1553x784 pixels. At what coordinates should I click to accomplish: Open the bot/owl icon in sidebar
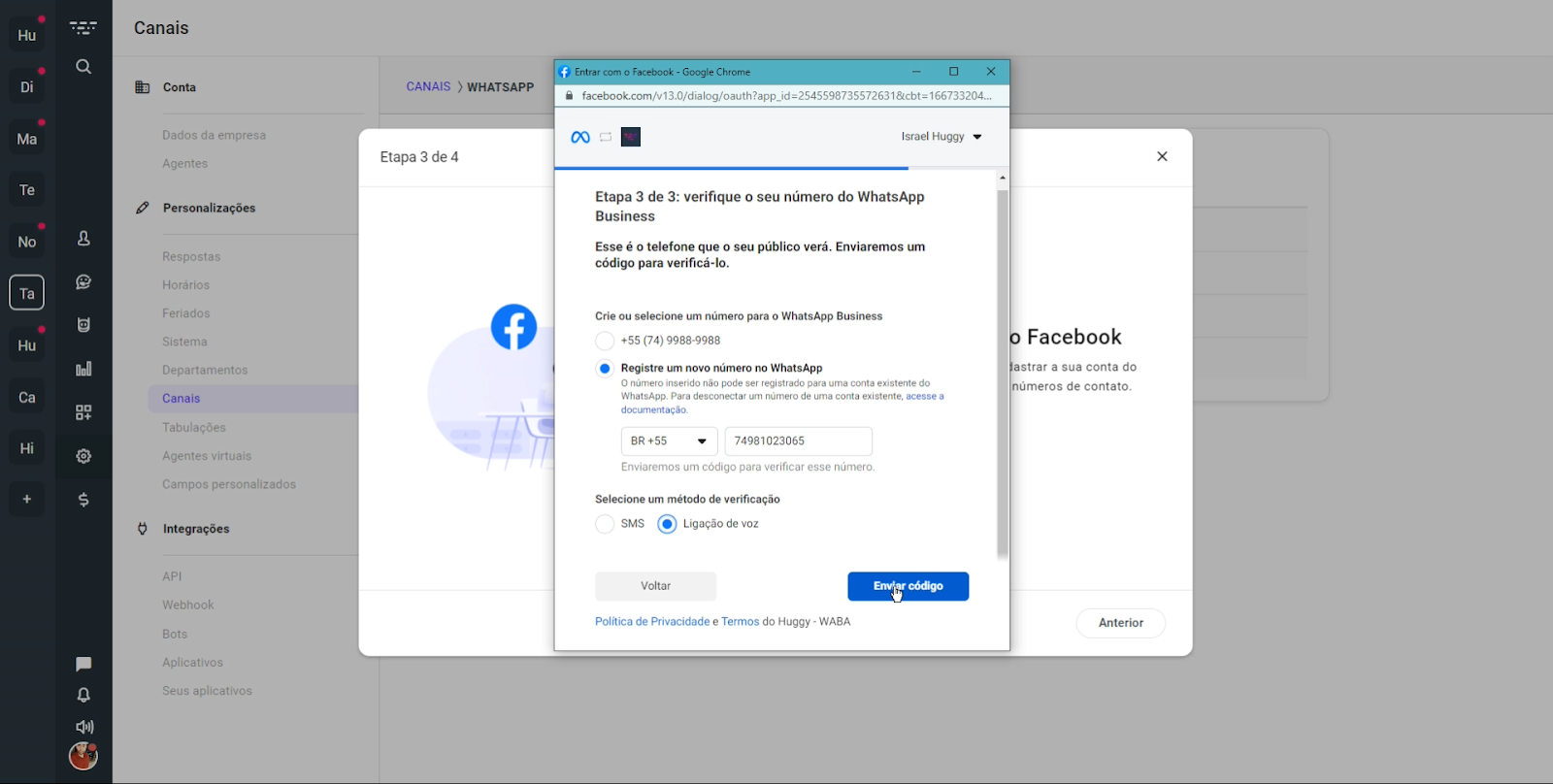(83, 325)
